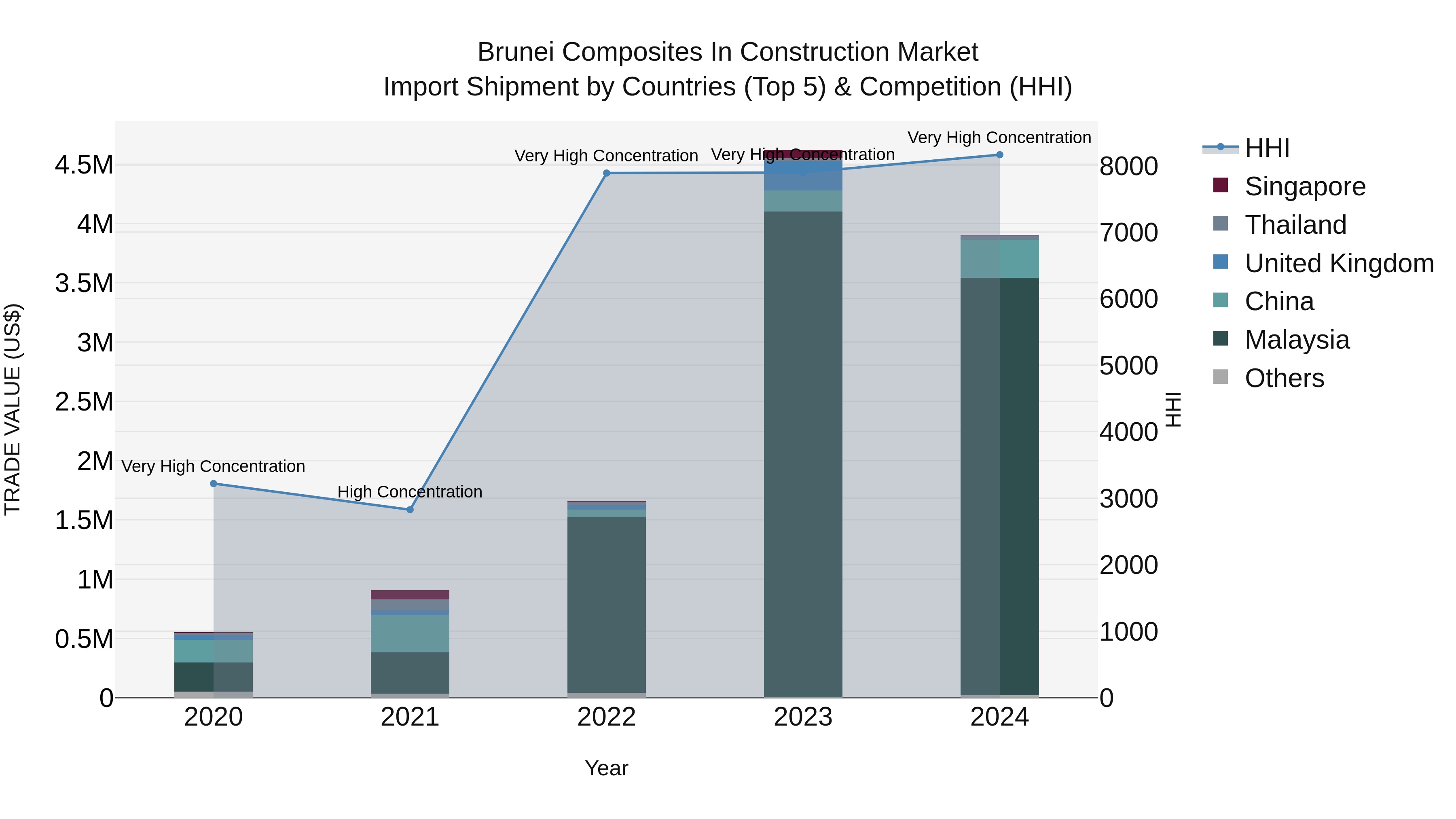1456x819 pixels.
Task: Click the Others gray color swatch
Action: click(x=1220, y=377)
